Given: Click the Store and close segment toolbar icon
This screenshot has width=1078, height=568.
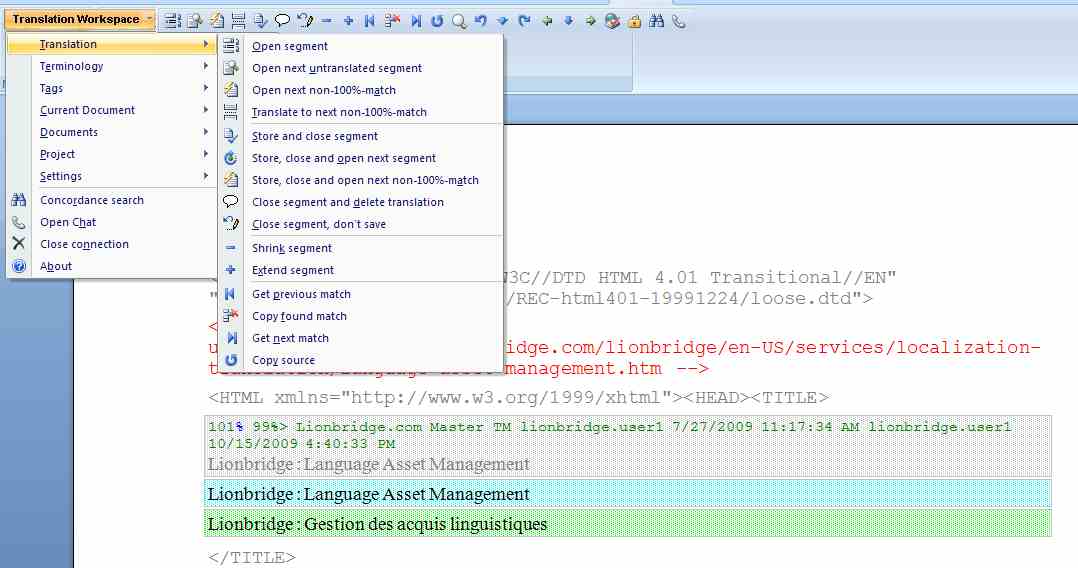Looking at the screenshot, I should pos(261,21).
